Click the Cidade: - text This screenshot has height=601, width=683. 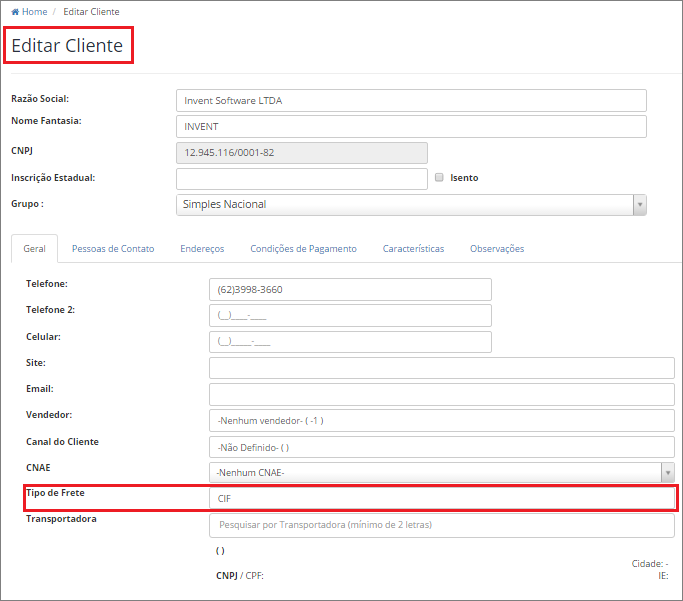[x=650, y=564]
